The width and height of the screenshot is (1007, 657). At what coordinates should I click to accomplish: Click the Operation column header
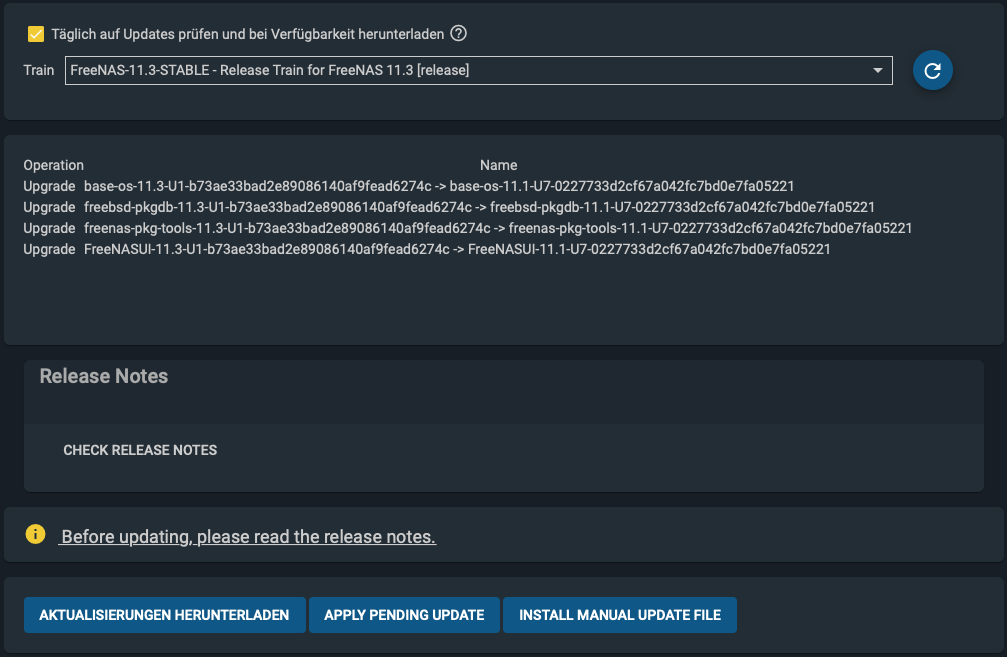pos(53,165)
